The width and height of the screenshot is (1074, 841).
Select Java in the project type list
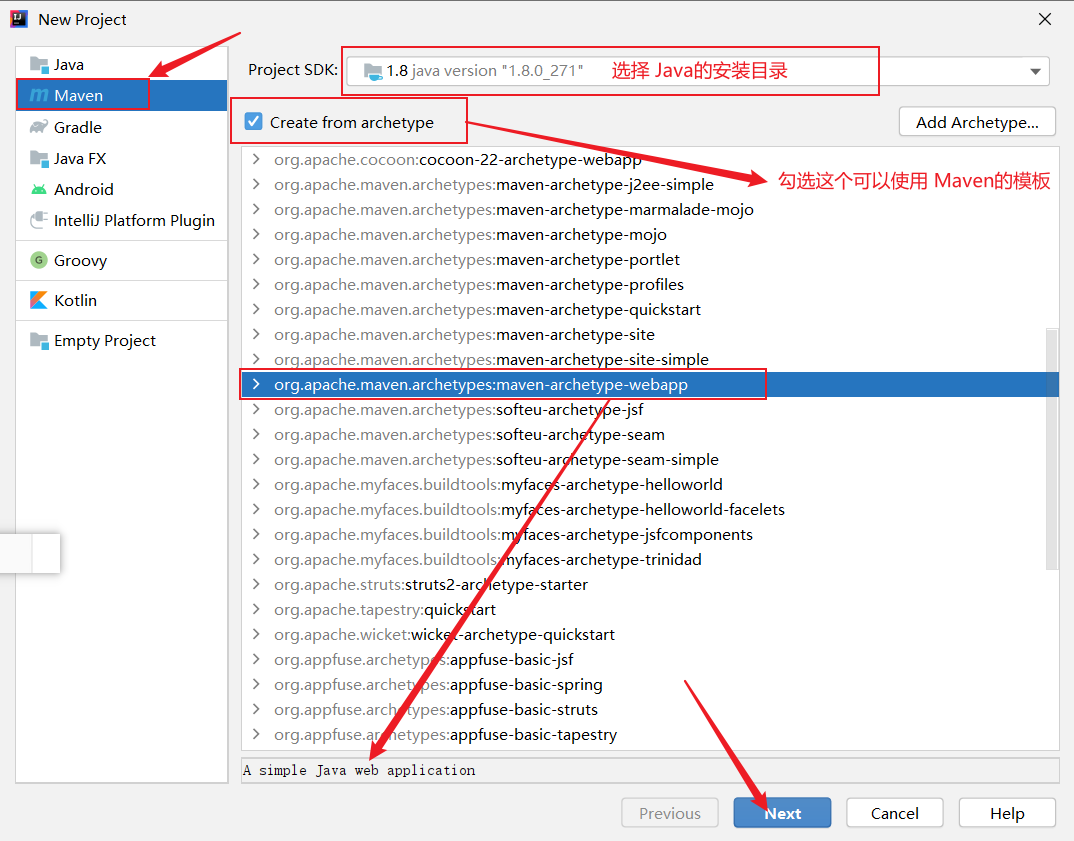coord(121,64)
